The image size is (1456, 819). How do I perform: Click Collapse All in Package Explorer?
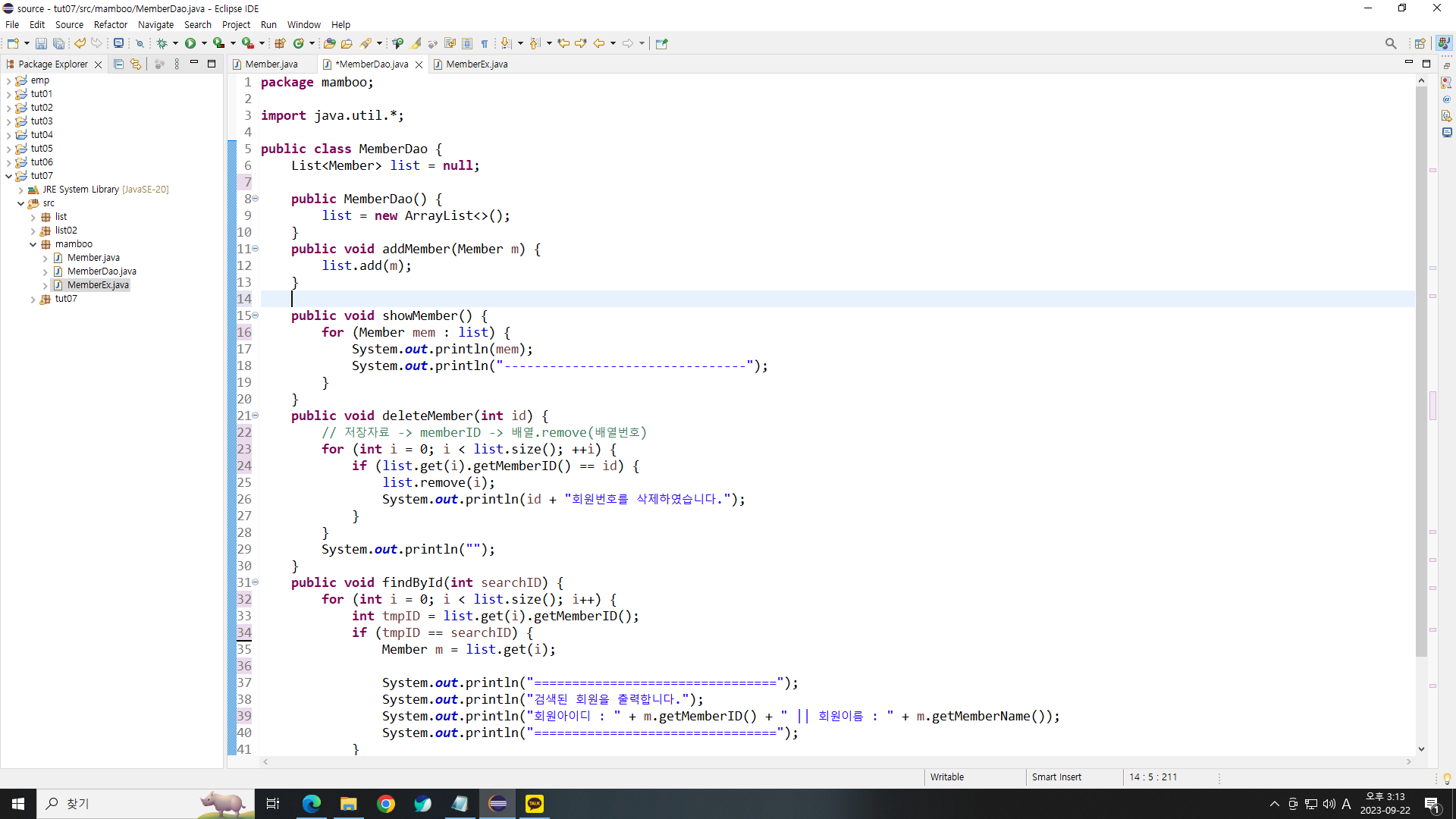(118, 64)
